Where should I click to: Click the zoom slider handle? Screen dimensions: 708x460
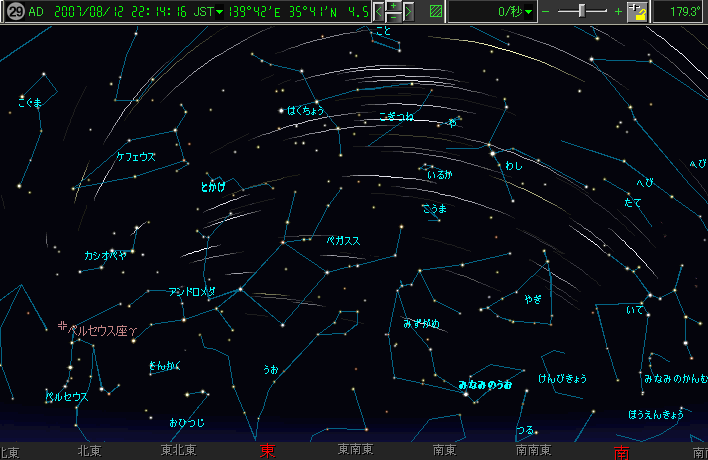(582, 12)
